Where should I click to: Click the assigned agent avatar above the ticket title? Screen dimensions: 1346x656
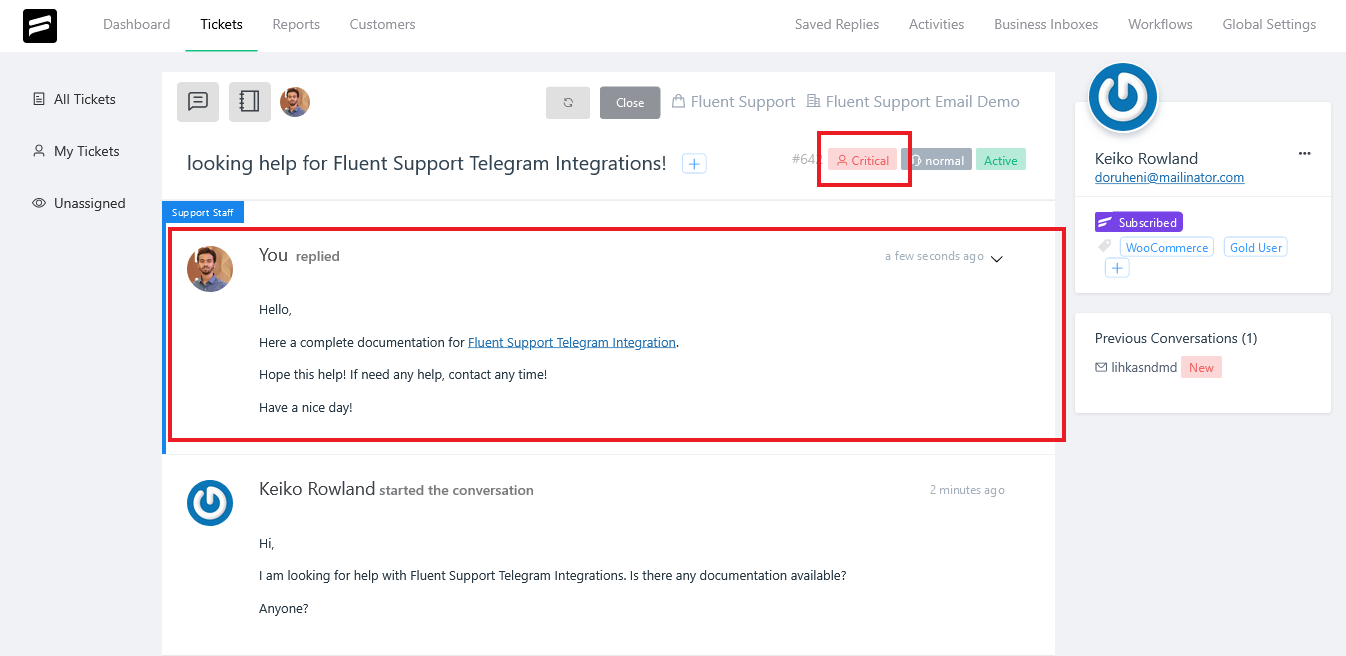click(295, 101)
